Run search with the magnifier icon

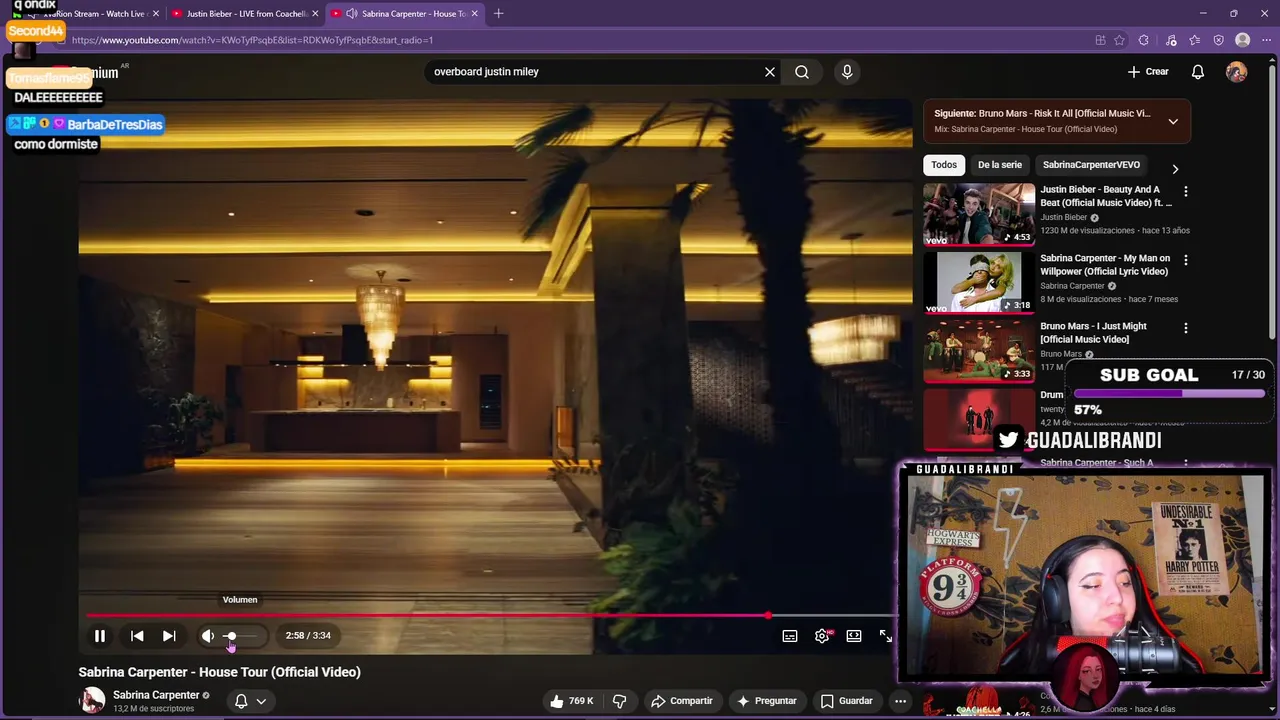[802, 72]
